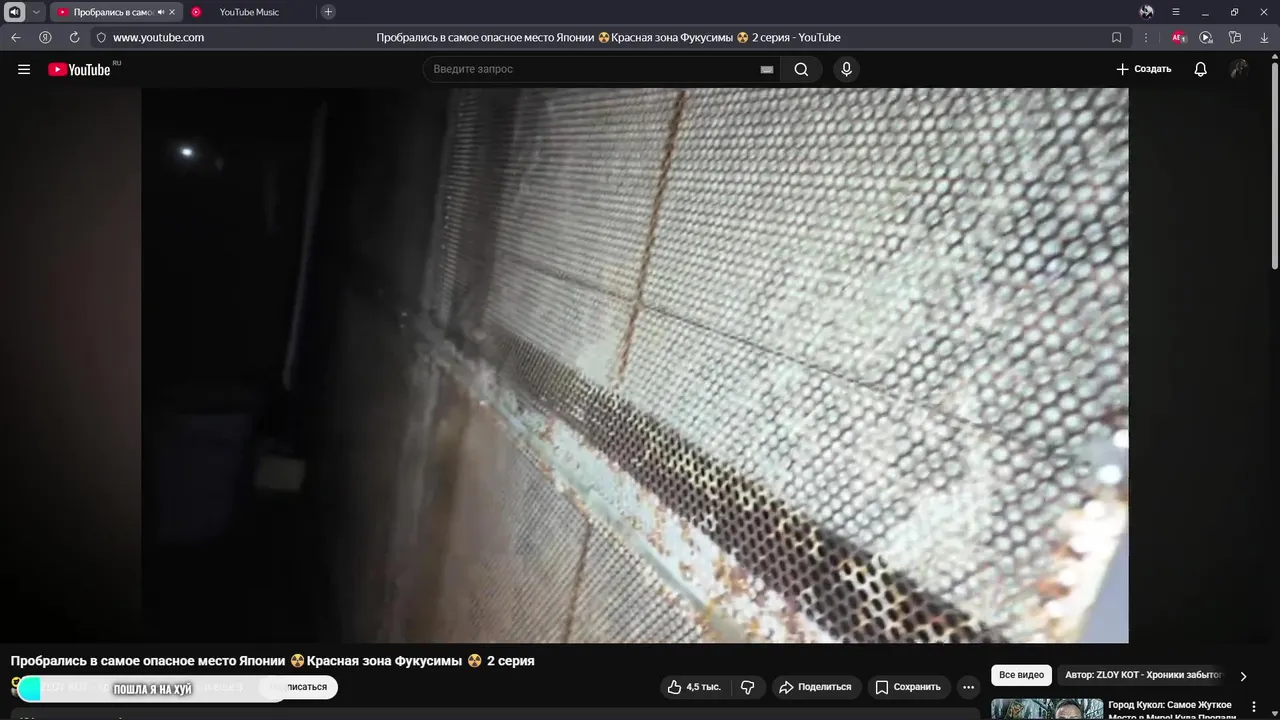The width and height of the screenshot is (1280, 720).
Task: Open the YouTube account avatar menu
Action: pyautogui.click(x=1239, y=69)
